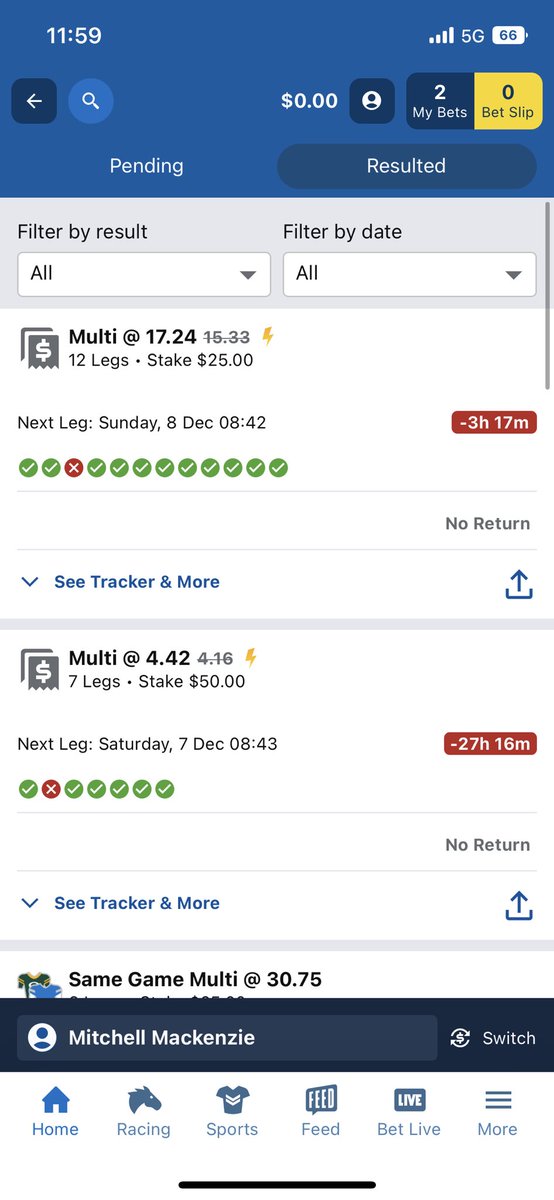
Task: Open the yellow Bet Slip button
Action: [x=508, y=102]
